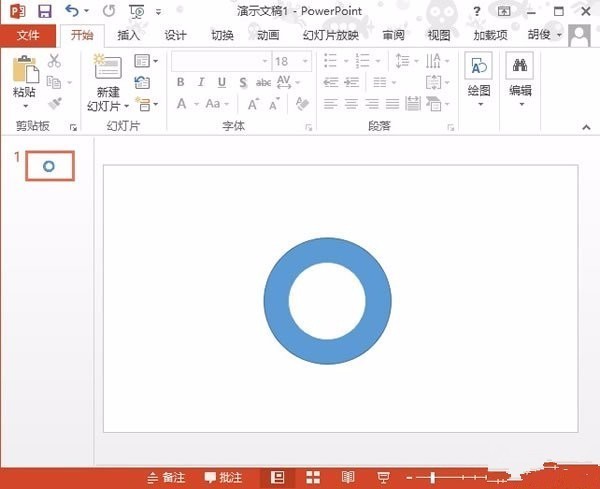Viewport: 600px width, 489px height.
Task: Expand the font name combo box
Action: click(x=263, y=62)
